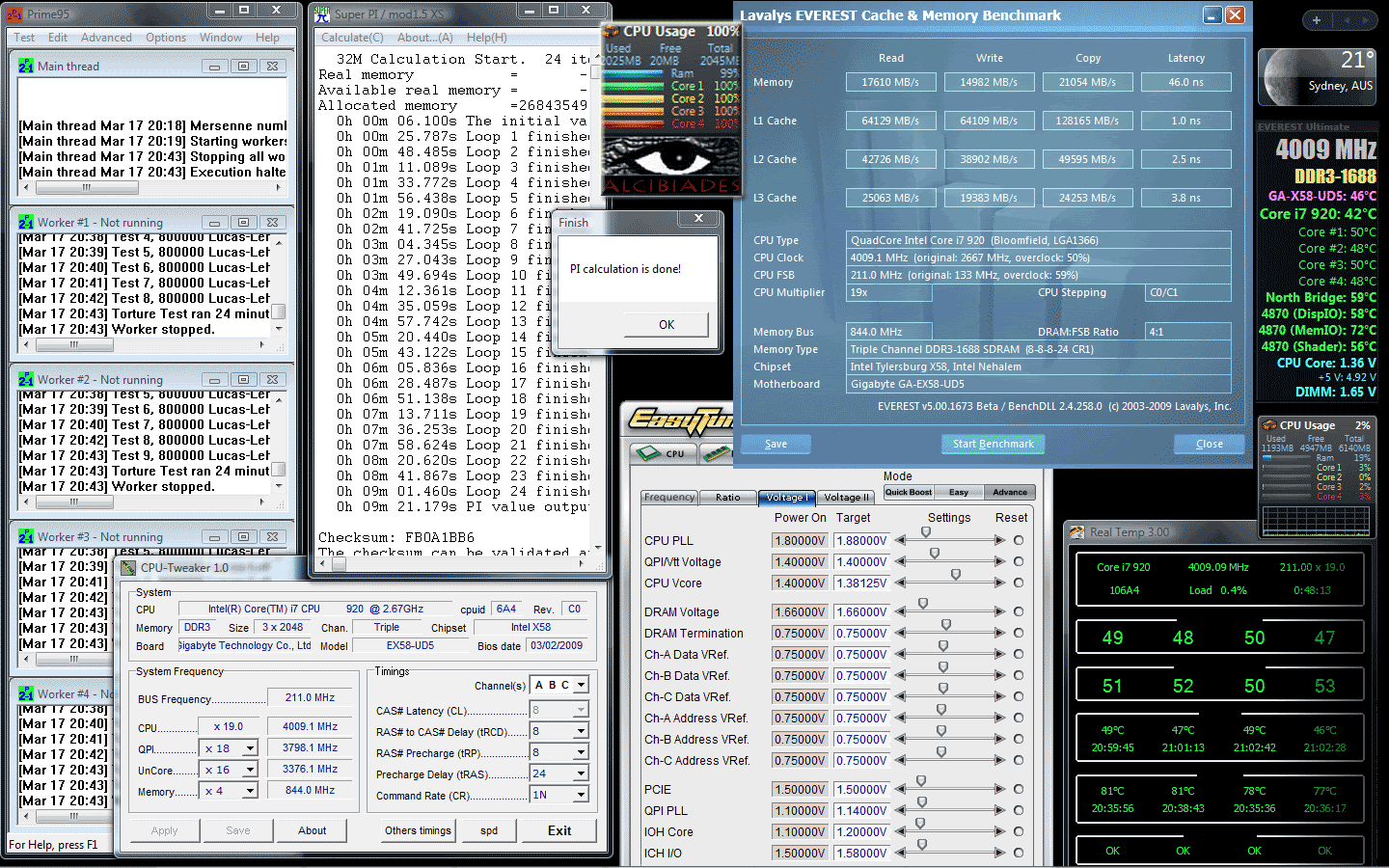Click CPU Vcore slider right increase arrow
Viewport: 1389px width, 868px height.
[1000, 583]
